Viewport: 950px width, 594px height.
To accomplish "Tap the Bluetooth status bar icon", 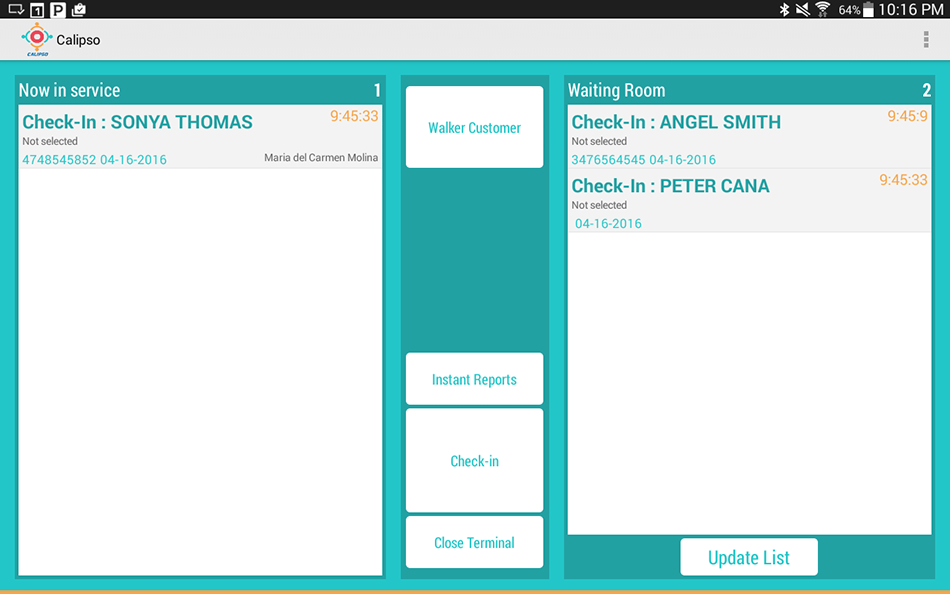I will (x=785, y=10).
